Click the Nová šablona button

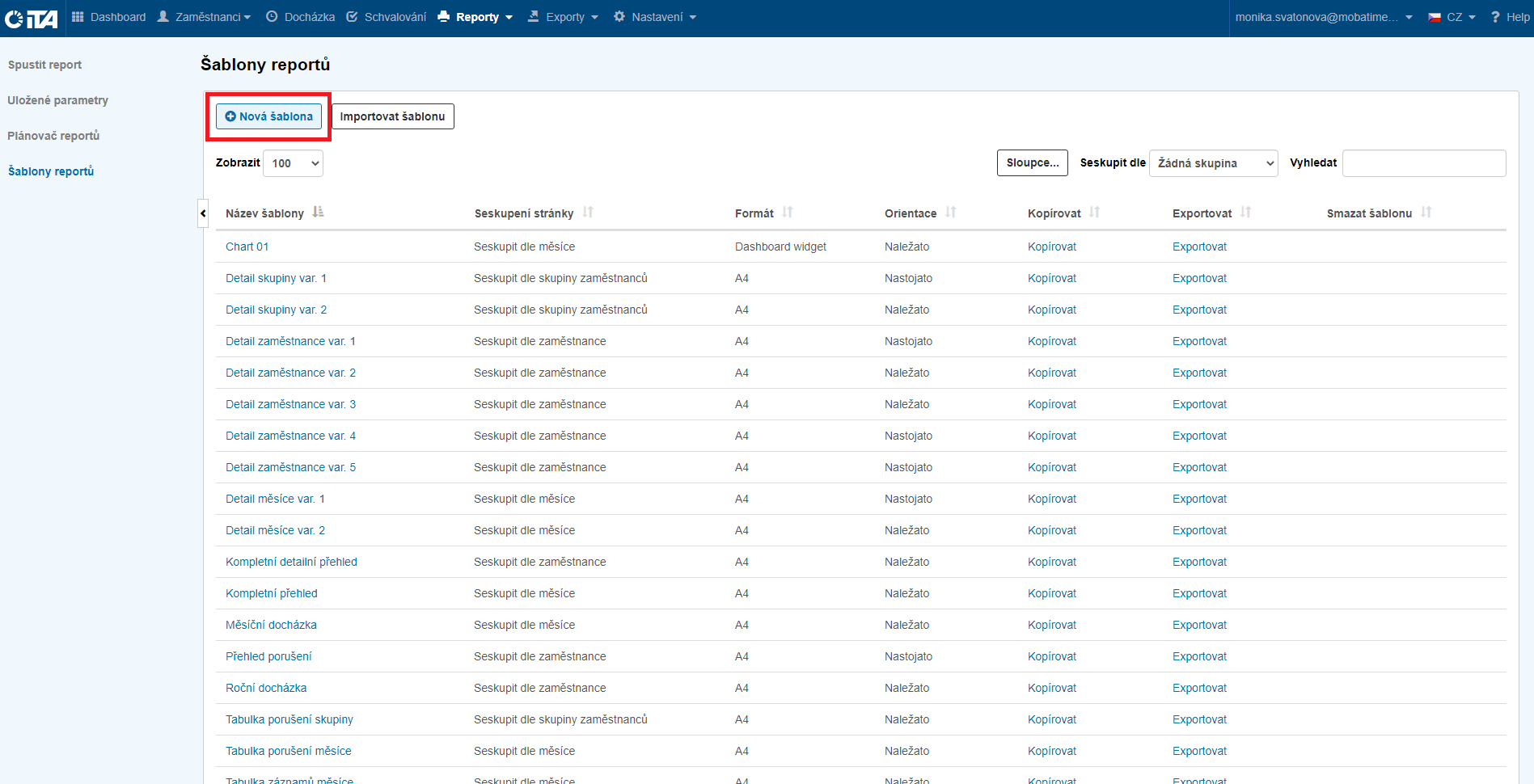coord(268,116)
